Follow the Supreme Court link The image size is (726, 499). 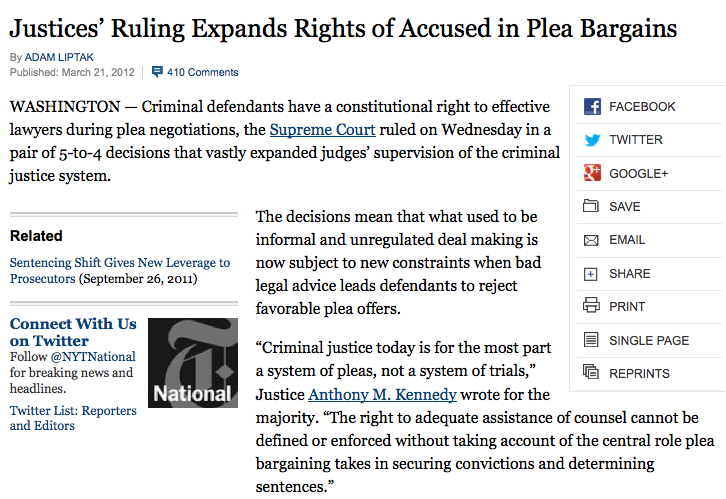322,130
